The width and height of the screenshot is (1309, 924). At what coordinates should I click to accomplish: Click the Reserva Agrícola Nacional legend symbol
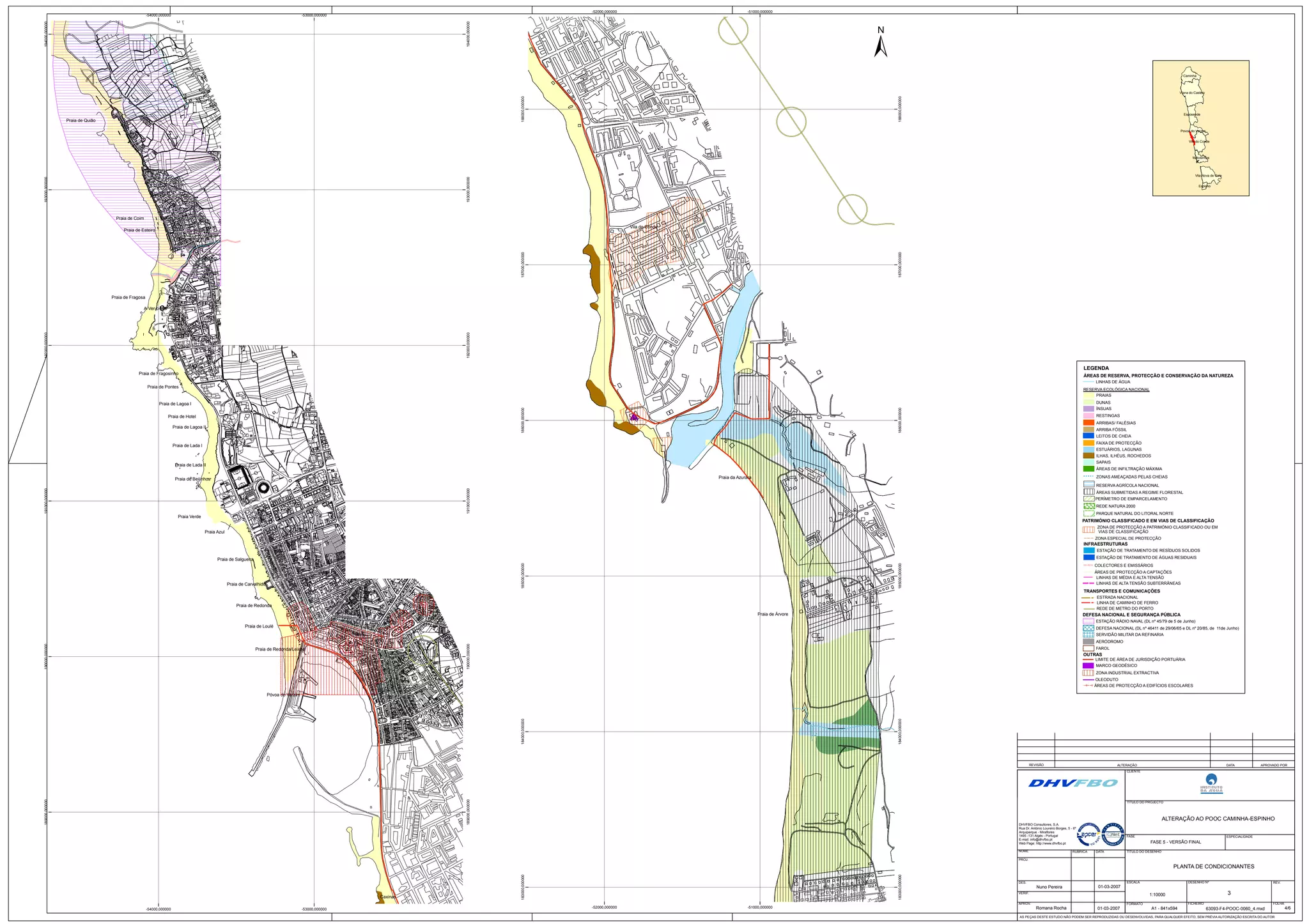pyautogui.click(x=1089, y=485)
